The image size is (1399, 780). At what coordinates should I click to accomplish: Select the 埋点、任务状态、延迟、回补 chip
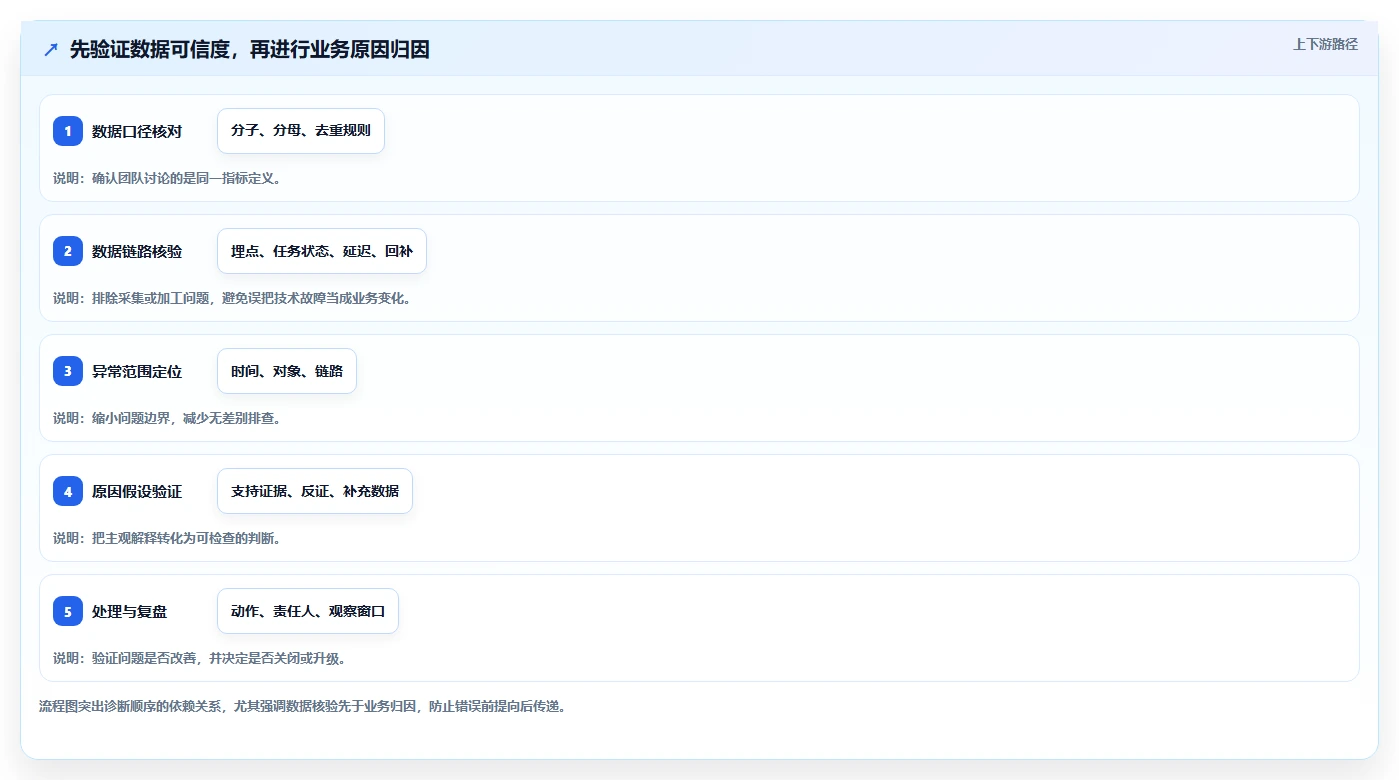pyautogui.click(x=322, y=251)
